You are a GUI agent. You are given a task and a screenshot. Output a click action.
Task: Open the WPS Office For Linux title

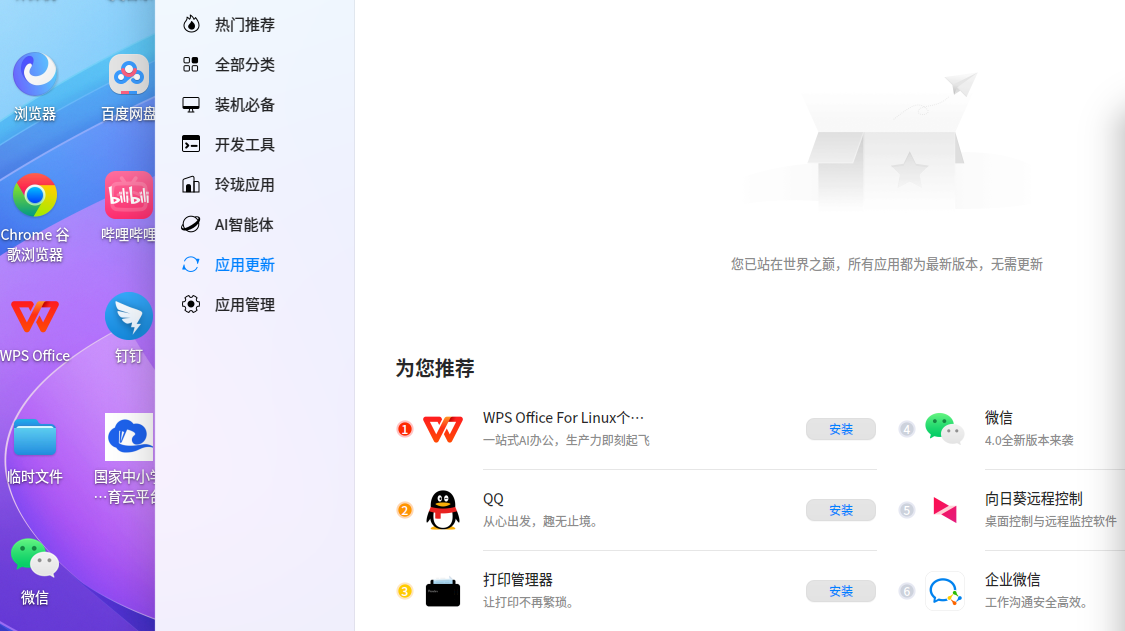pos(563,418)
